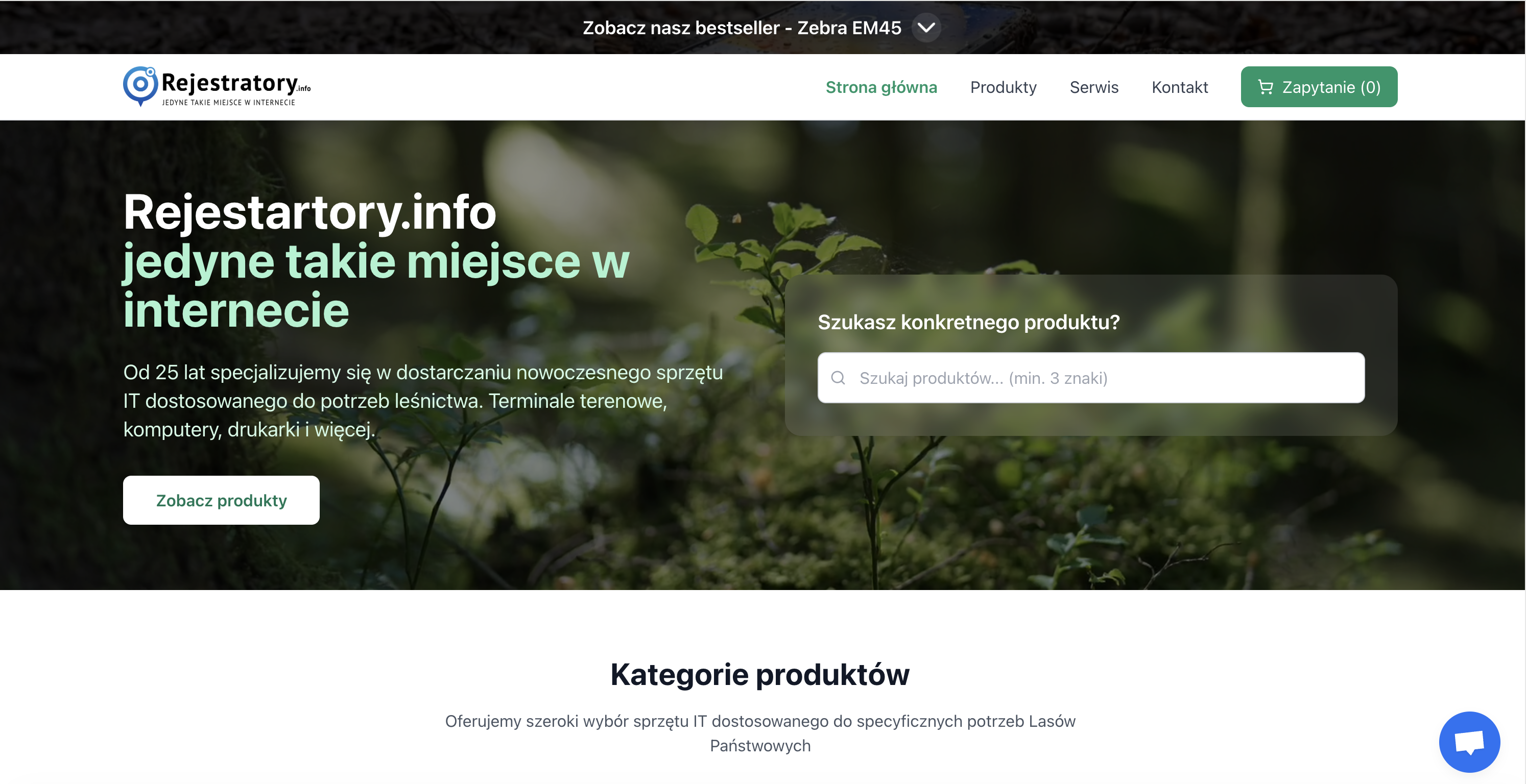Click the Zobacz nasz bestseller banner text
Viewport: 1526px width, 784px height.
coord(742,27)
